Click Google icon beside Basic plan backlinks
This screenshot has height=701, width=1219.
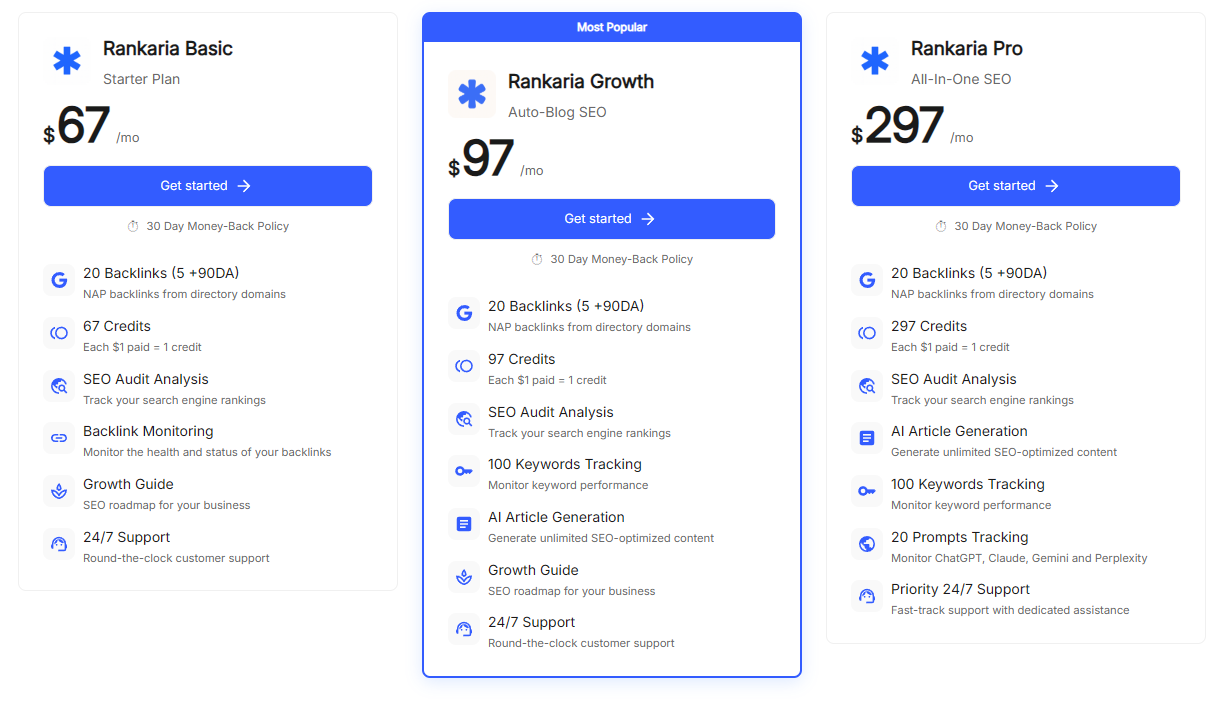[x=59, y=280]
